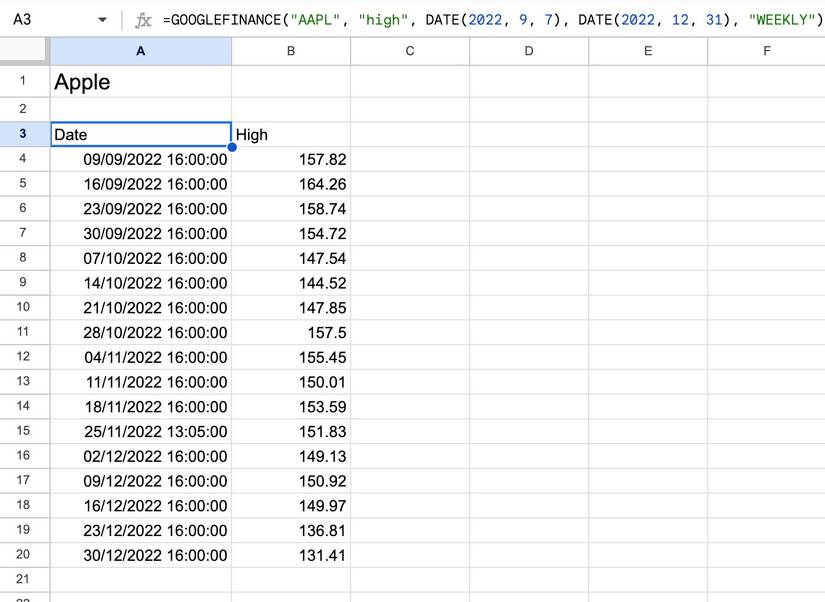The width and height of the screenshot is (825, 602).
Task: Click the fx function icon
Action: [143, 20]
